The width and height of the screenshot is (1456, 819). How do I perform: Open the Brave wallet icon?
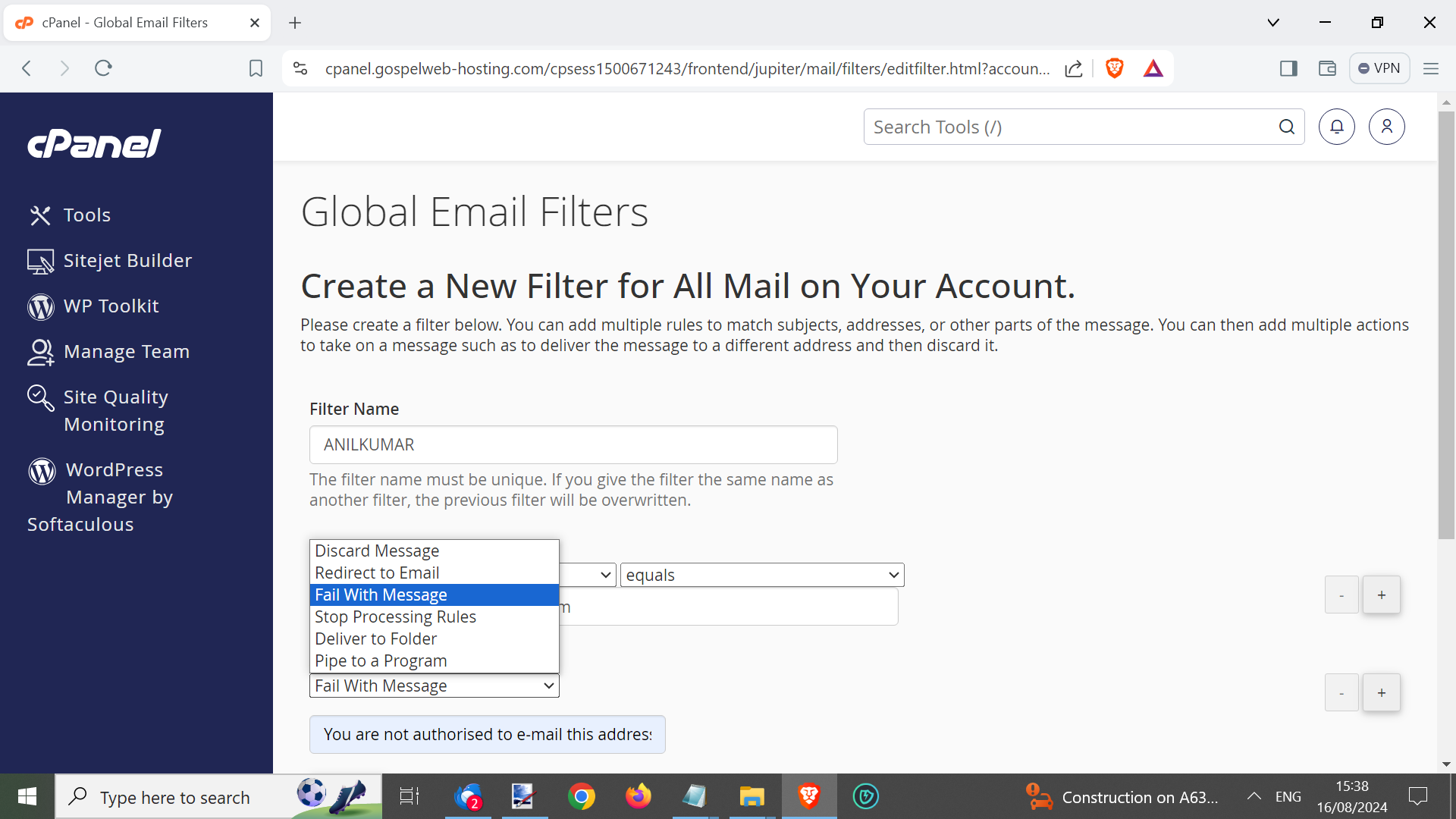(x=1327, y=68)
